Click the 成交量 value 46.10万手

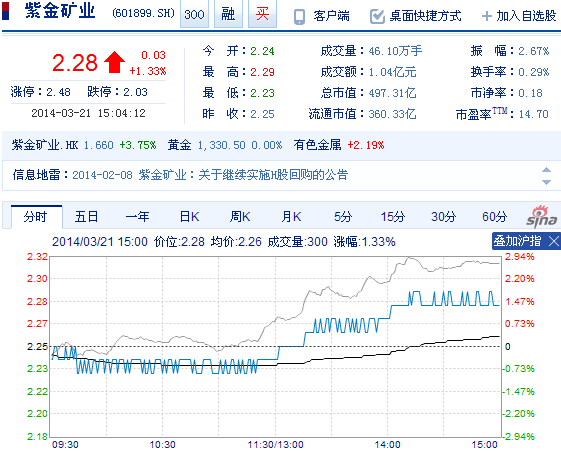pos(395,51)
